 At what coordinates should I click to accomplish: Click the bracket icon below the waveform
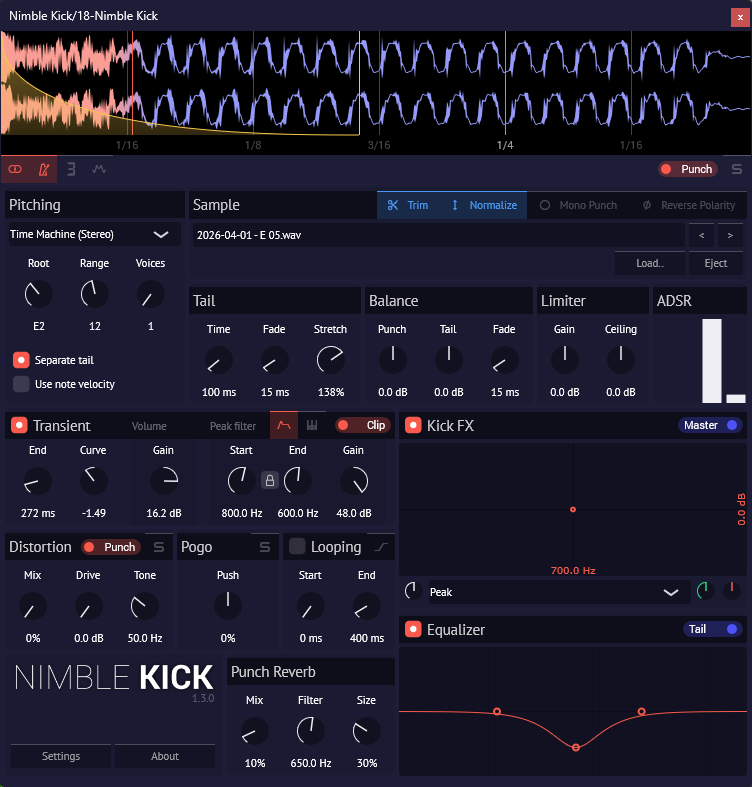71,169
